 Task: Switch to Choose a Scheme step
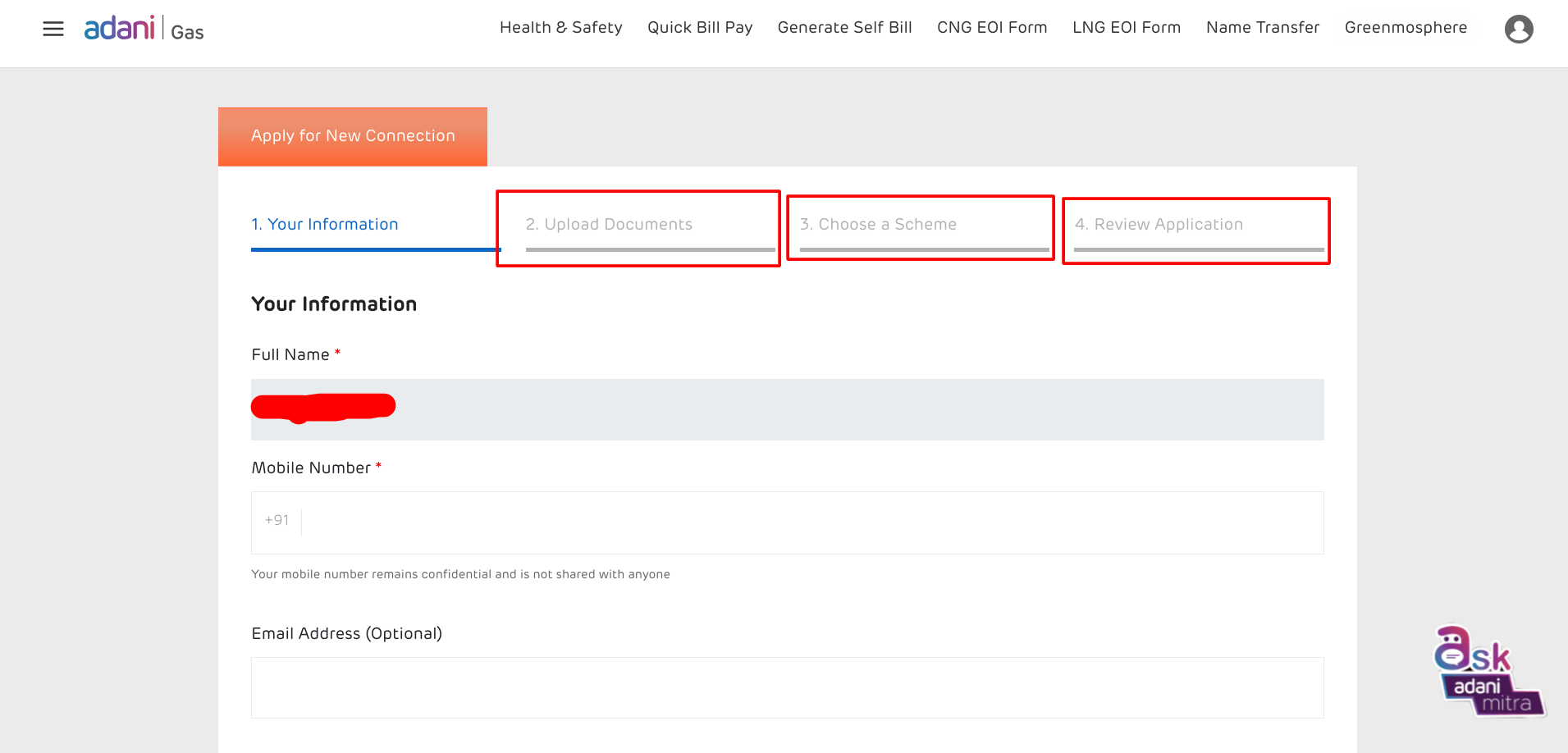point(878,225)
